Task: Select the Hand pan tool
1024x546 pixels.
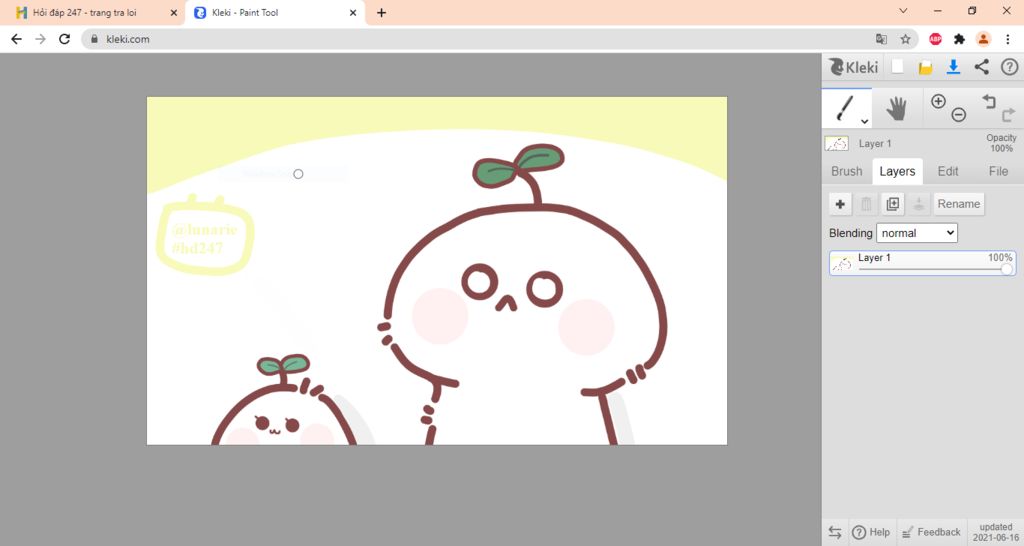Action: pyautogui.click(x=896, y=108)
